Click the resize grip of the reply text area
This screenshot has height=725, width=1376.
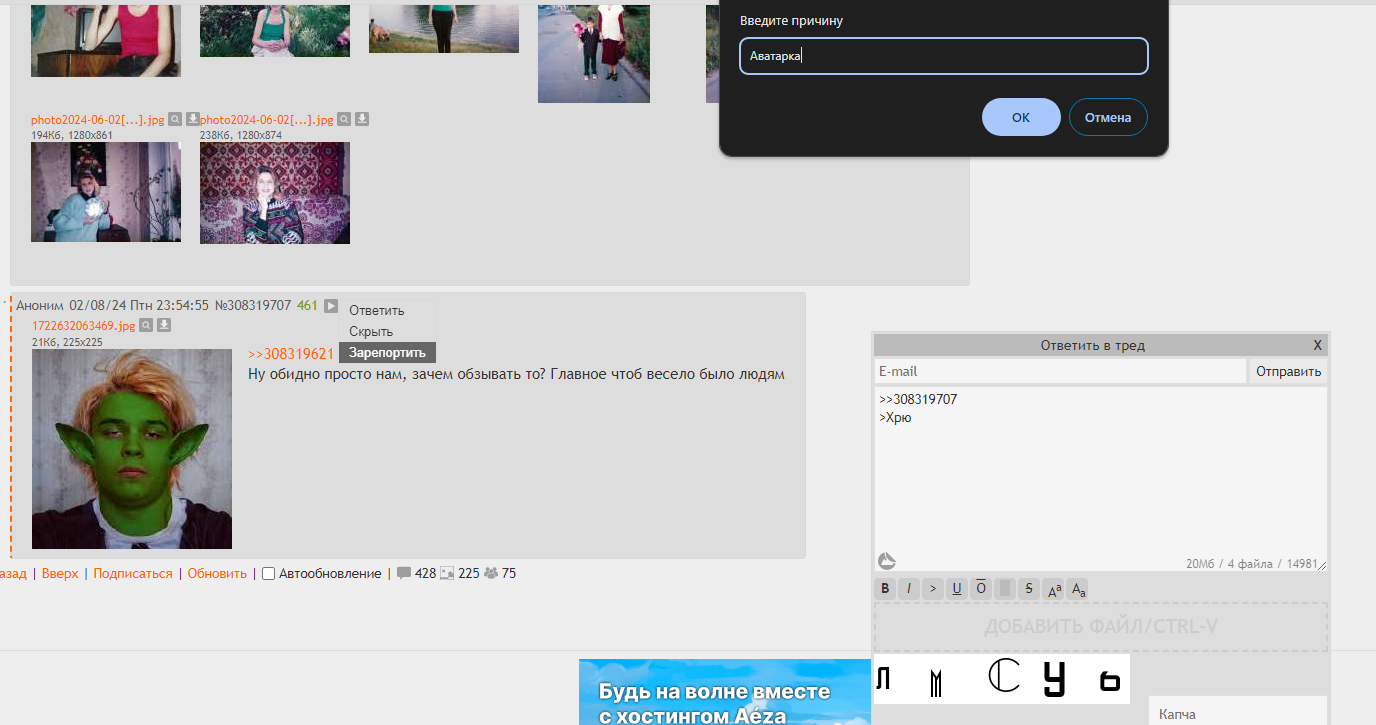(x=1321, y=565)
